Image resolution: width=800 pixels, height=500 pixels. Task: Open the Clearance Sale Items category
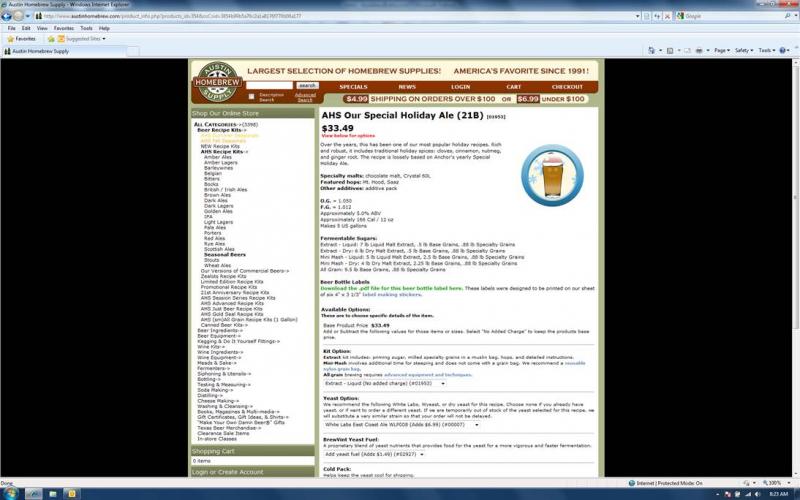tap(223, 434)
